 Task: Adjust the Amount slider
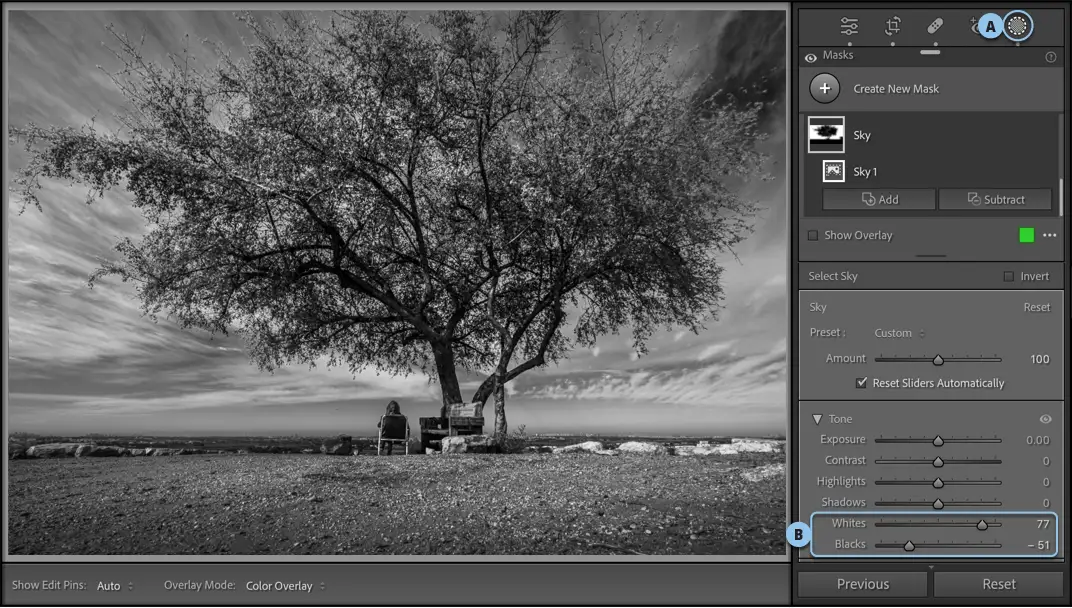click(x=938, y=359)
